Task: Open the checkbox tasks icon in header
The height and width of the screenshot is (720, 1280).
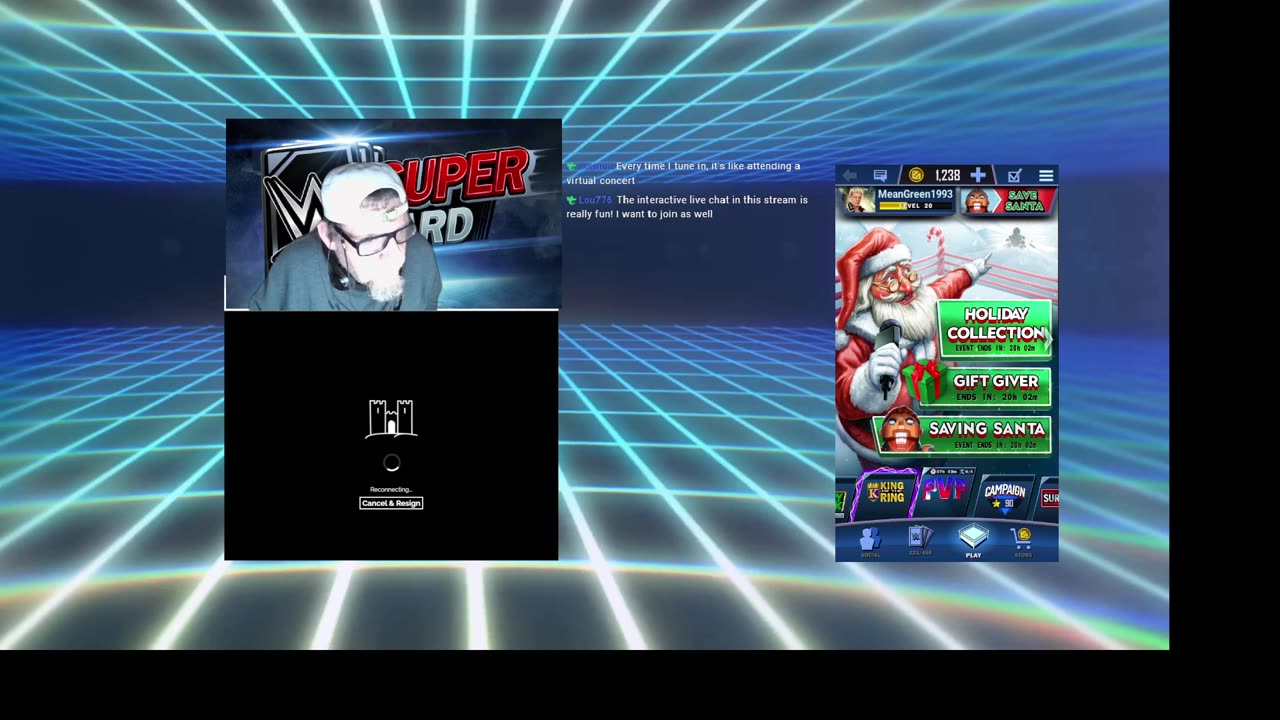Action: coord(1014,175)
